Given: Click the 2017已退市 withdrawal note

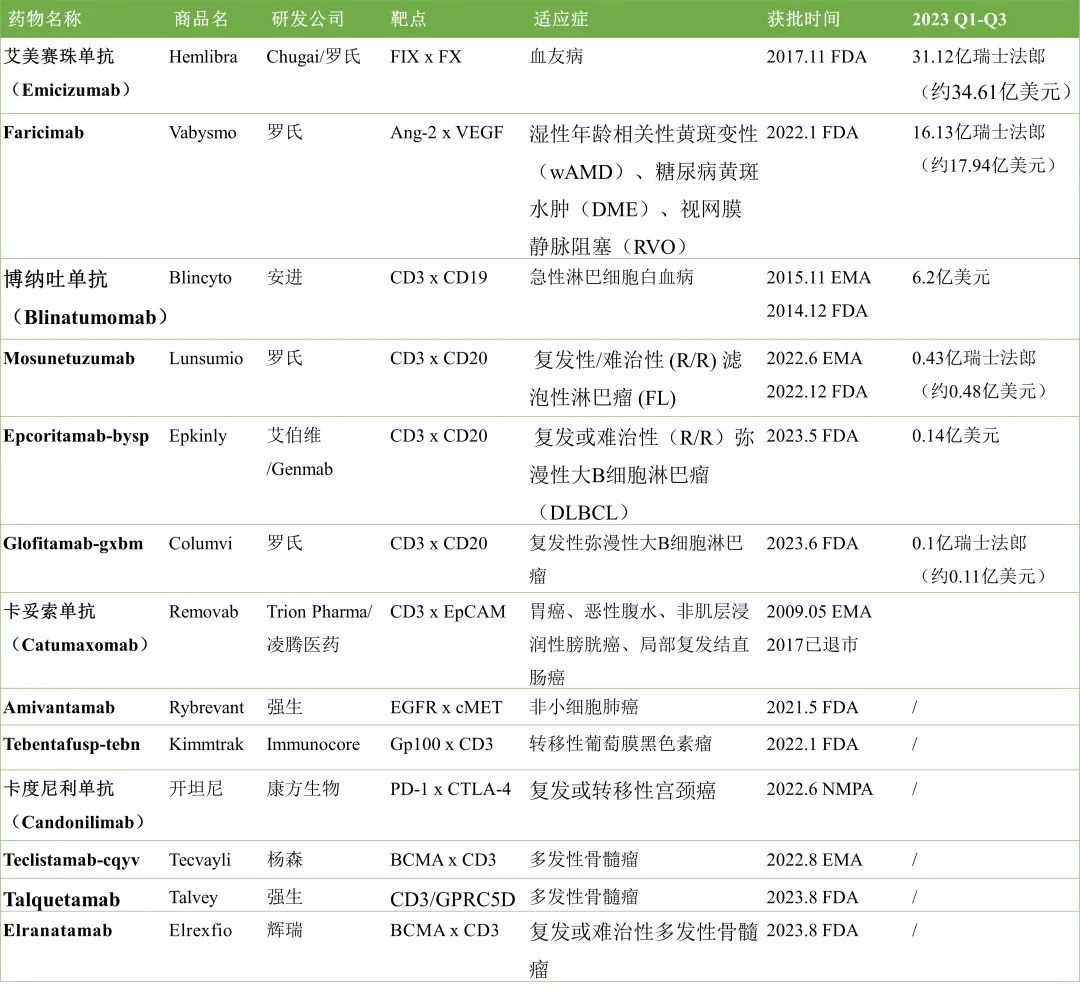Looking at the screenshot, I should pos(813,645).
